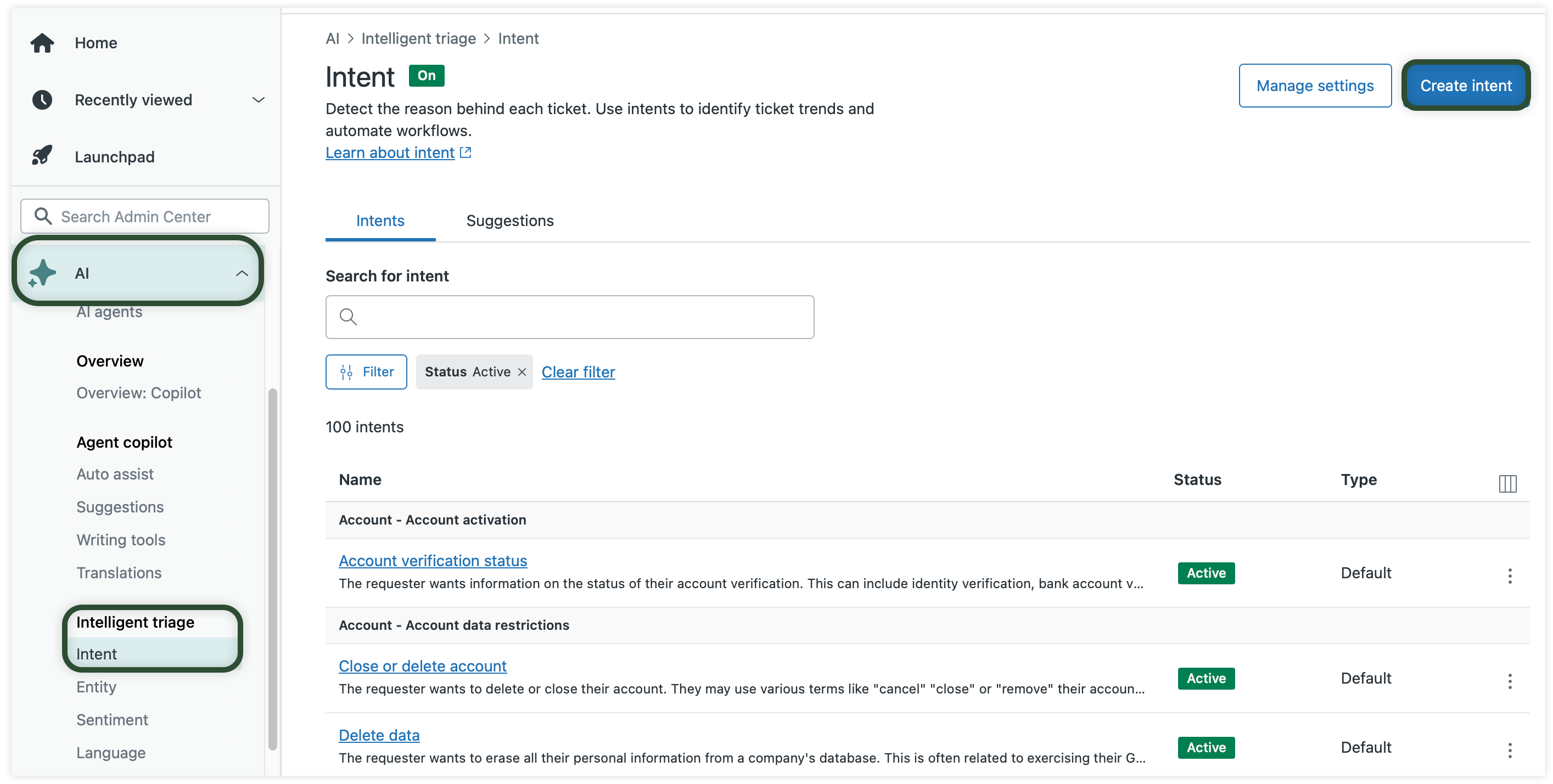Open Manage settings

(1314, 86)
